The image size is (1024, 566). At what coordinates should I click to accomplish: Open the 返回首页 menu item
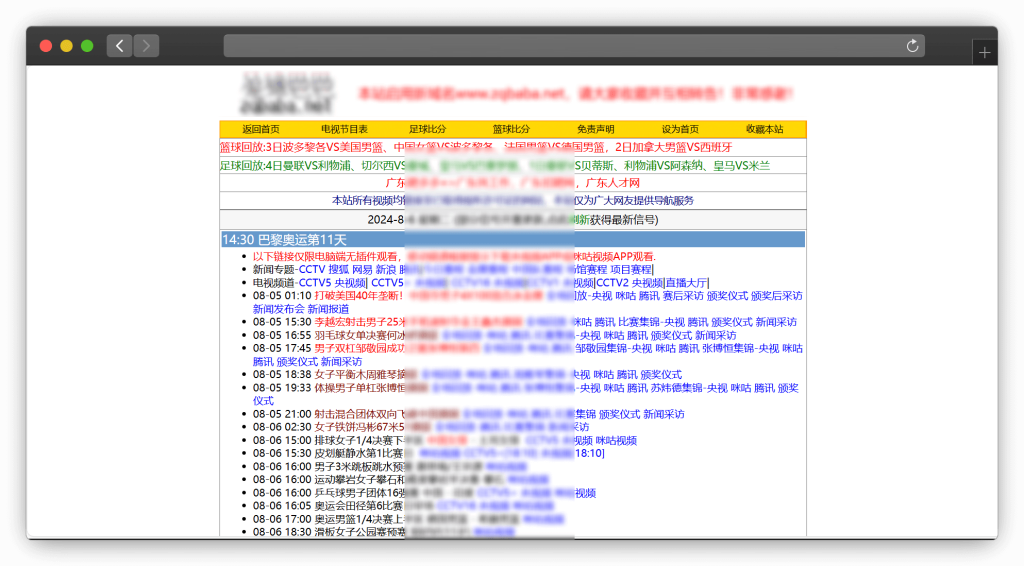261,129
